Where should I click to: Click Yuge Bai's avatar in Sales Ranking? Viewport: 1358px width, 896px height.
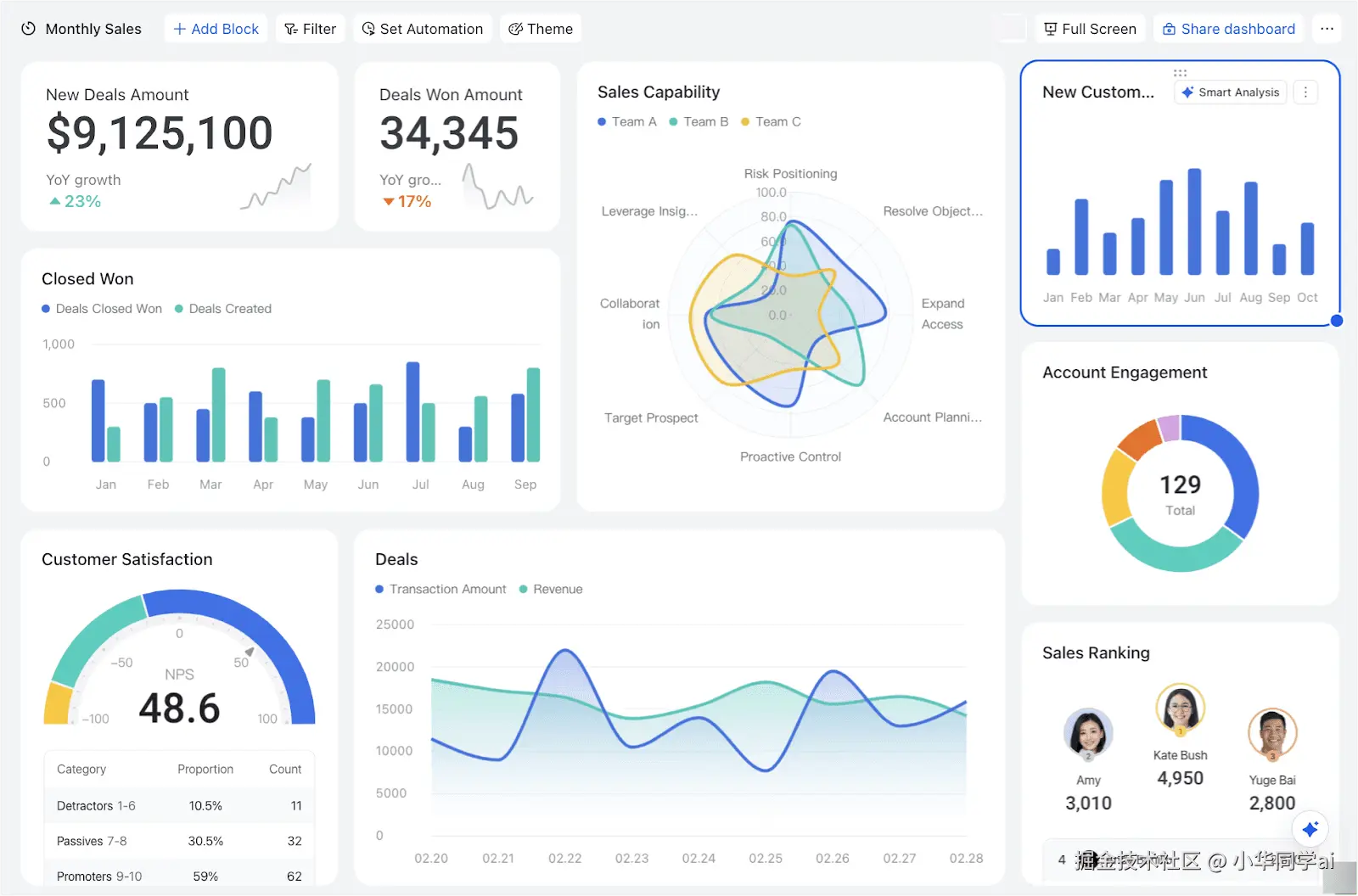click(1272, 733)
